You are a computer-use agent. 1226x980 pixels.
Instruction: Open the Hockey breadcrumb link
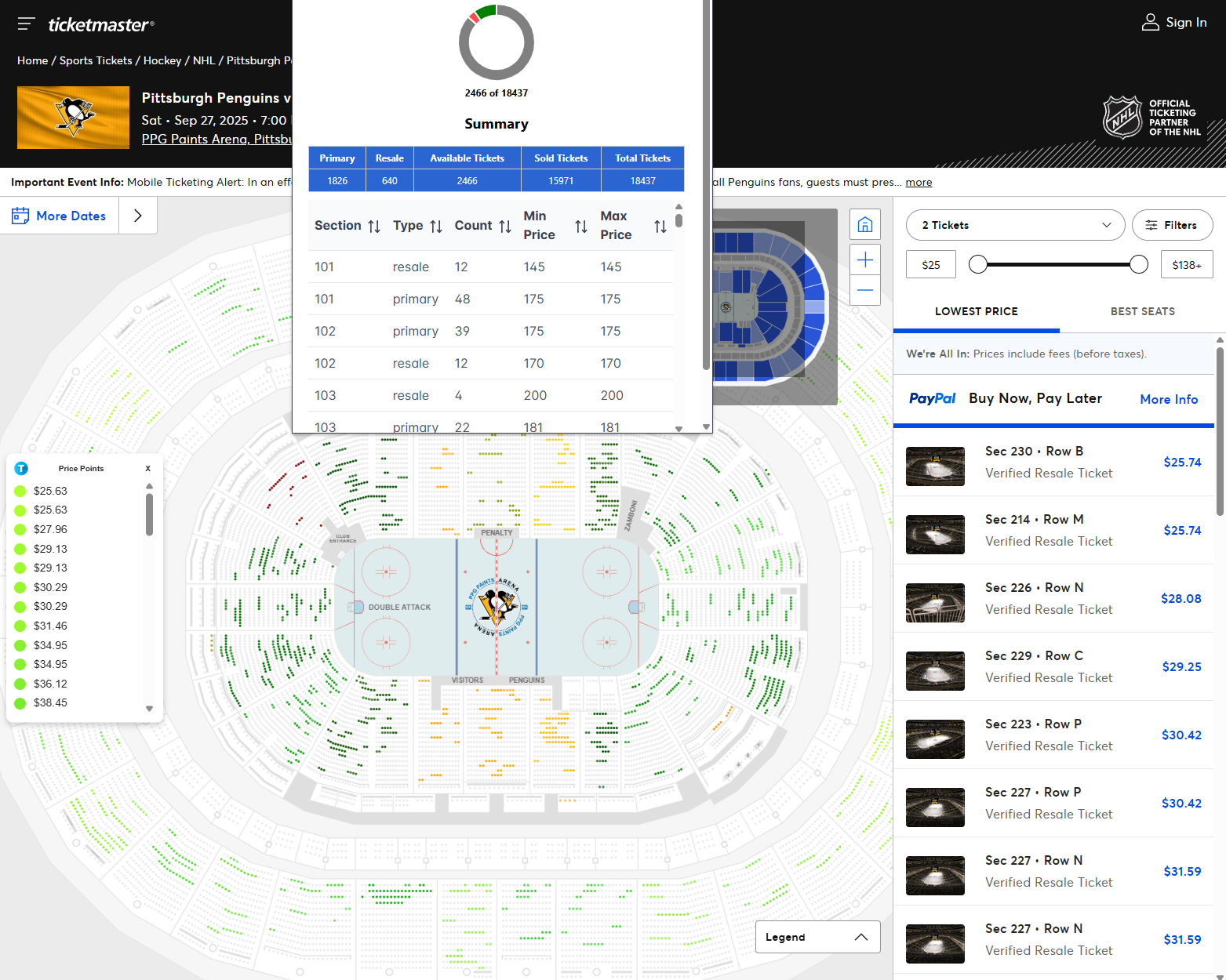pyautogui.click(x=162, y=60)
